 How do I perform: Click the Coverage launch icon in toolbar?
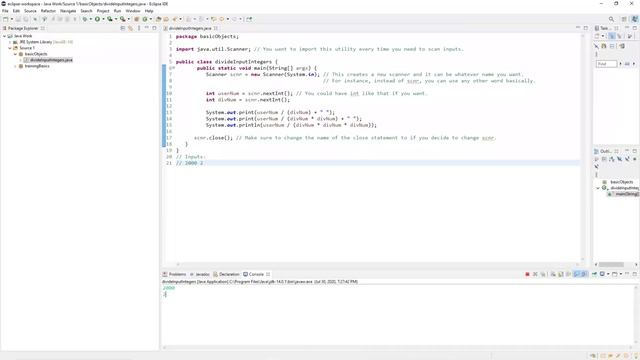point(110,19)
